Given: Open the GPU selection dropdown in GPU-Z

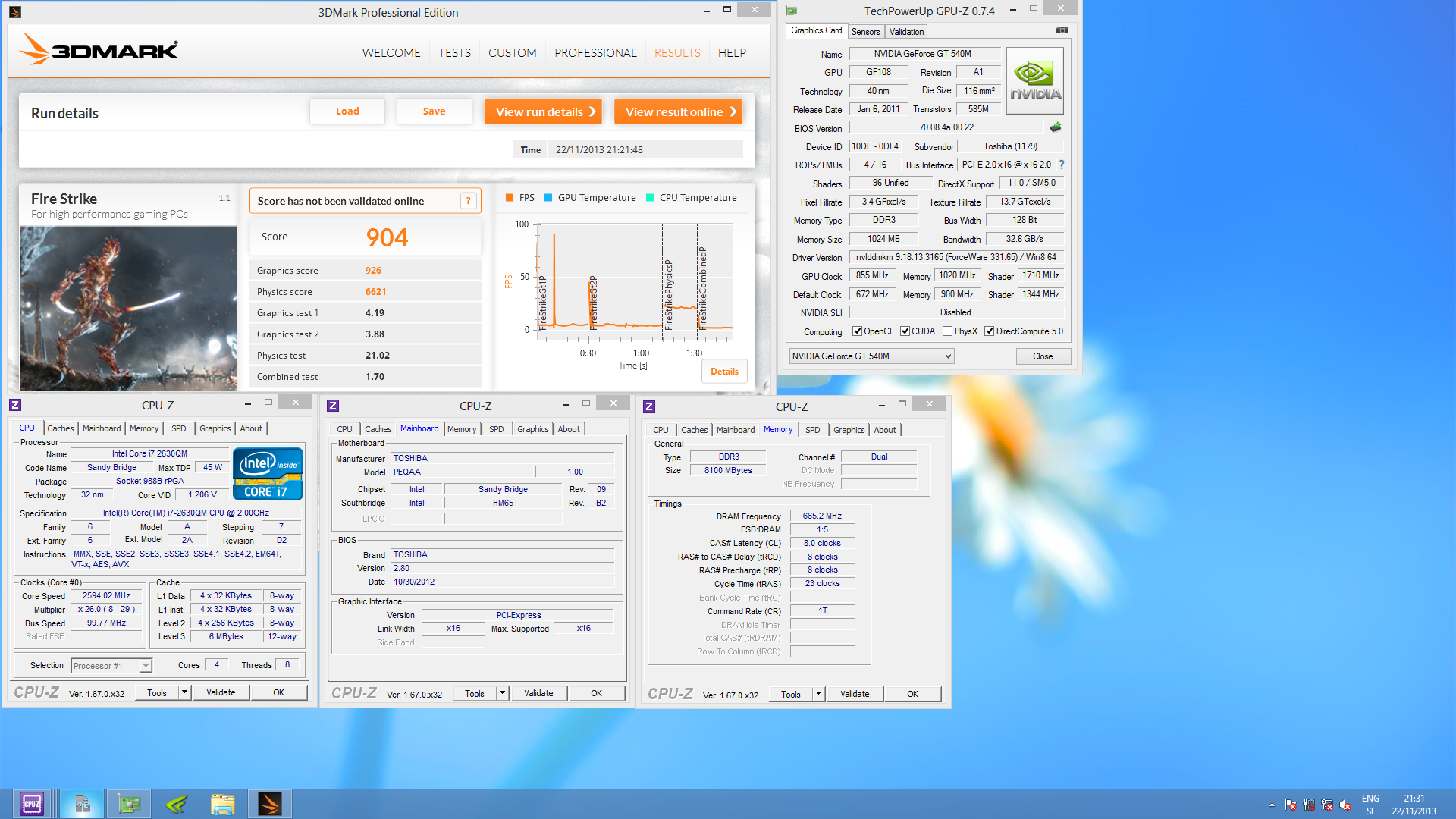Looking at the screenshot, I should [x=871, y=356].
